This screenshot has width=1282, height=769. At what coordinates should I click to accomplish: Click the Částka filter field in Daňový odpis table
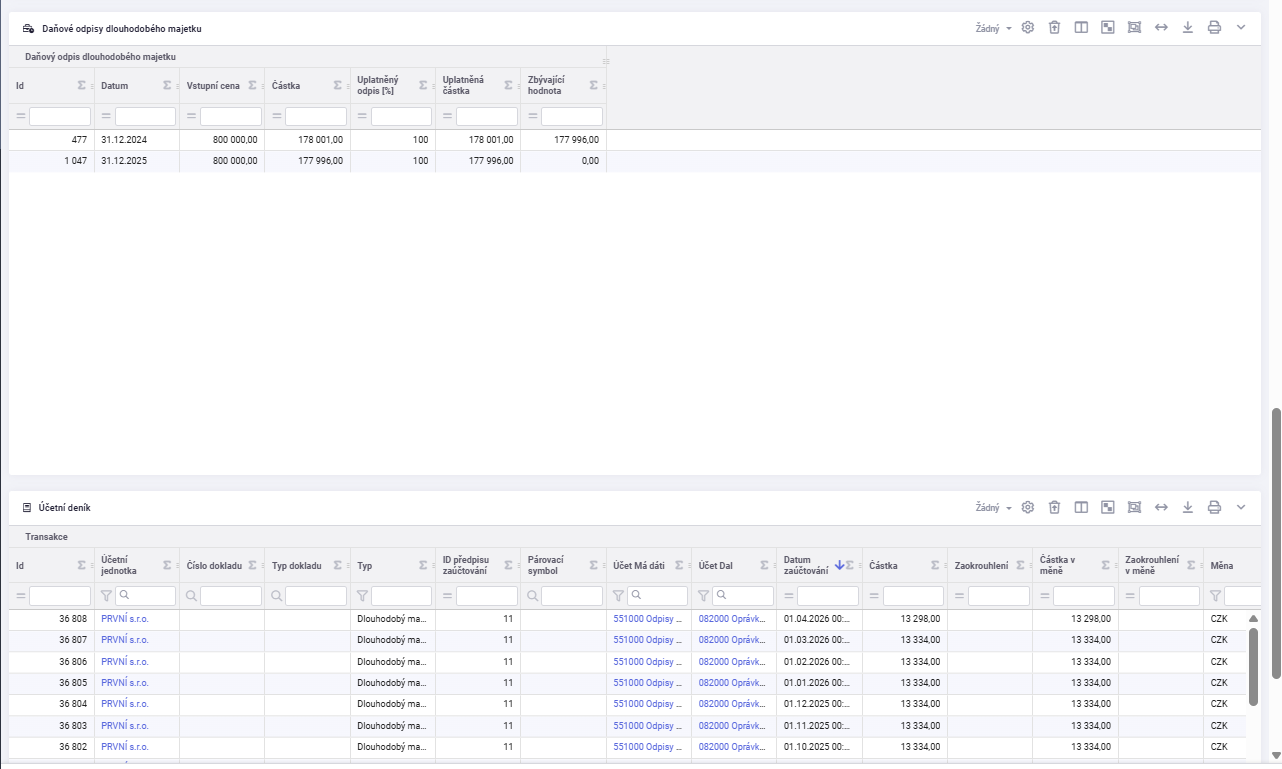pos(316,117)
